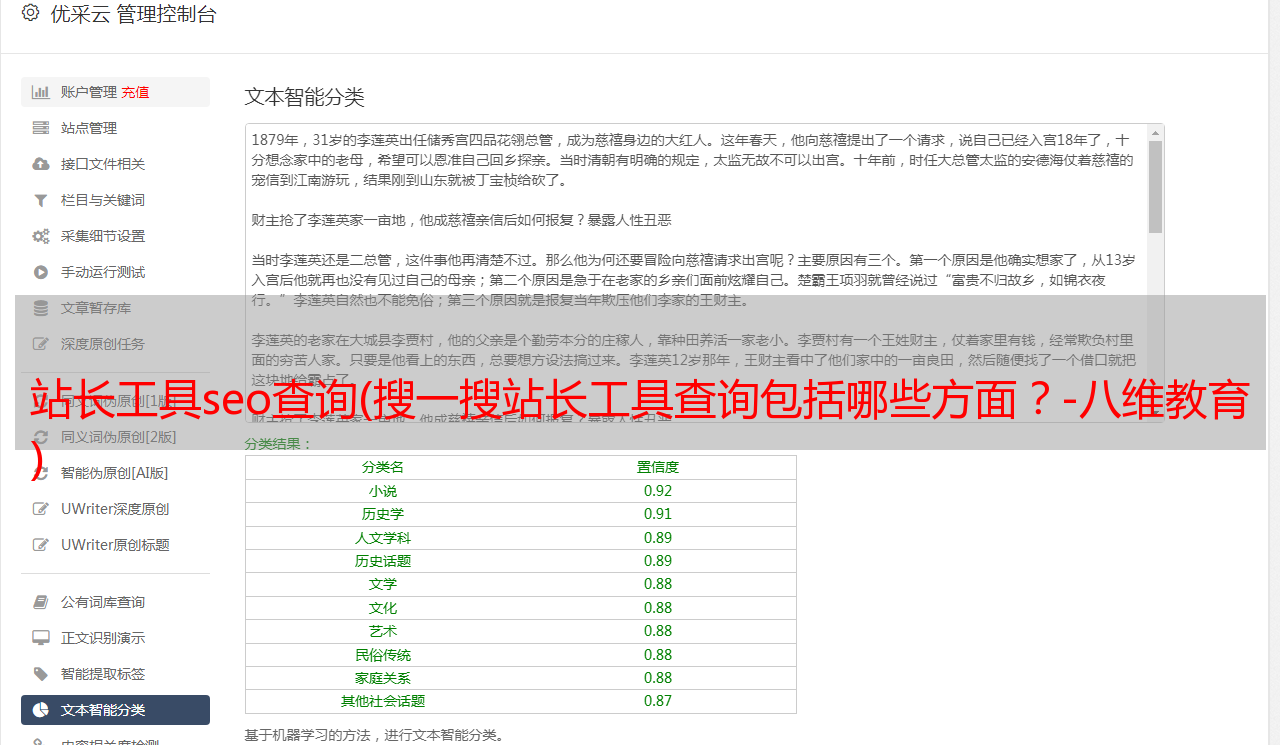
Task: Click the gear icon beside 优采云 管理控制台
Action: (x=30, y=14)
